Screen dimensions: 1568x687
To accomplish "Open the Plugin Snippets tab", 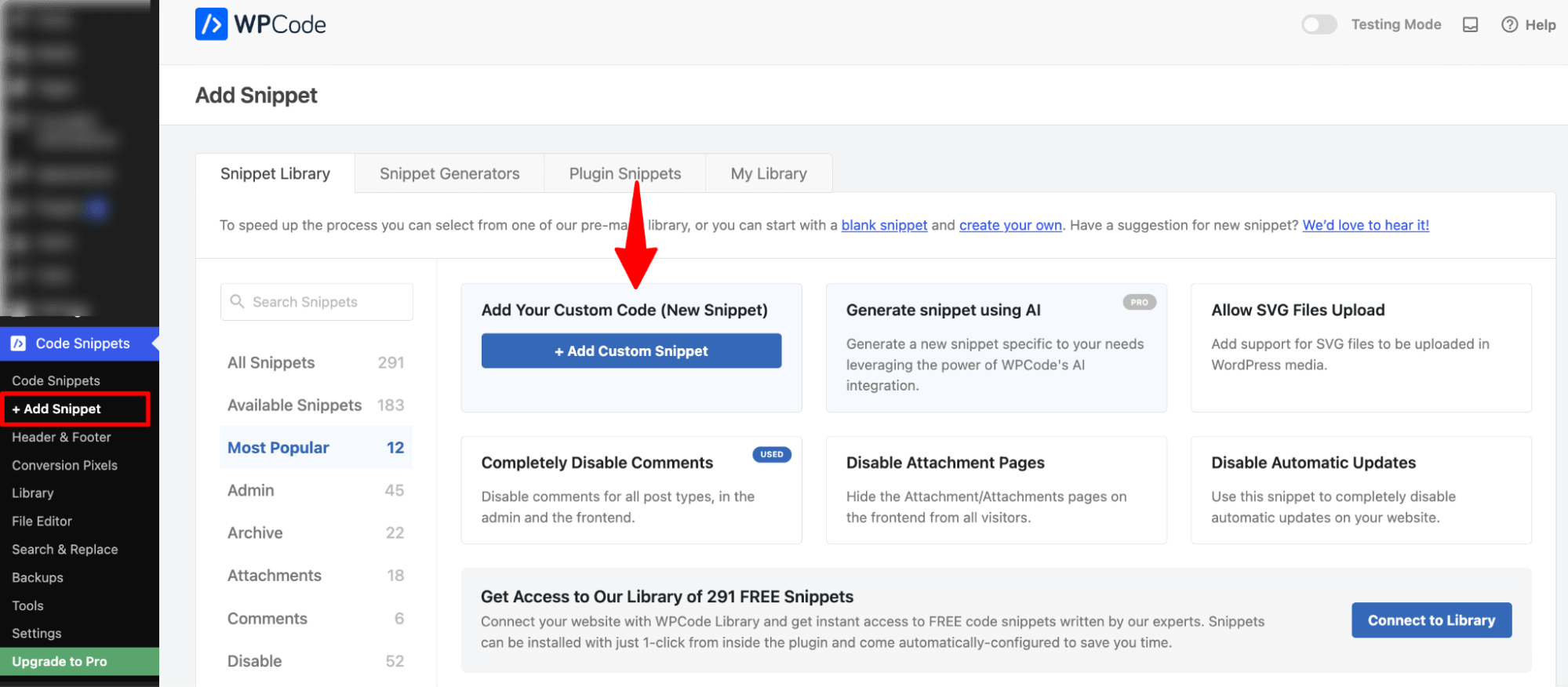I will click(625, 173).
